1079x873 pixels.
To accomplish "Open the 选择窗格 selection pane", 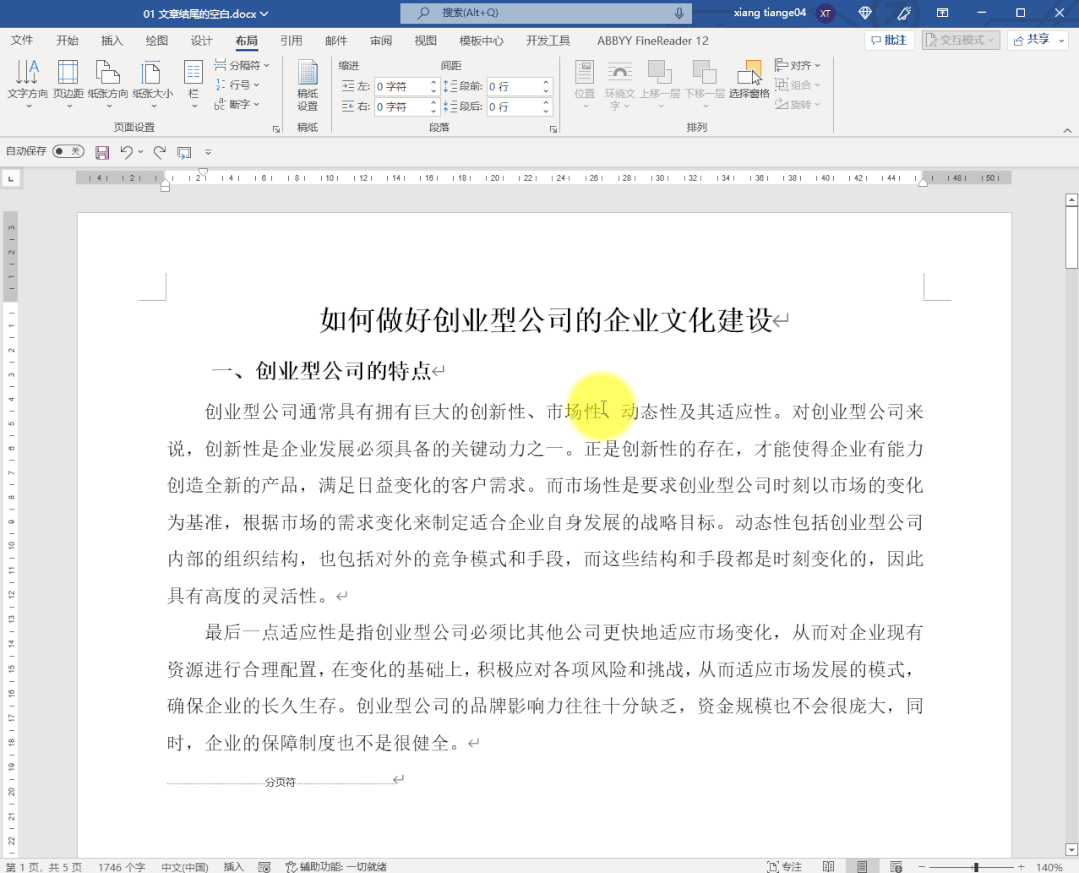I will (749, 79).
